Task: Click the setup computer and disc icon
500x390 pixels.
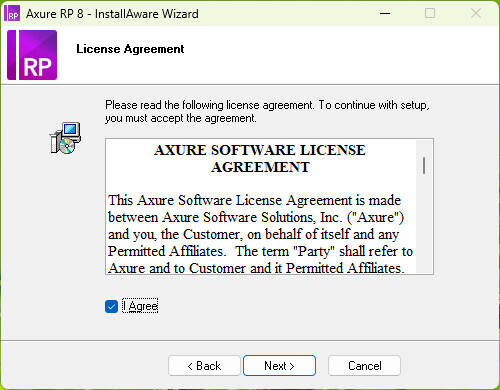Action: (66, 138)
